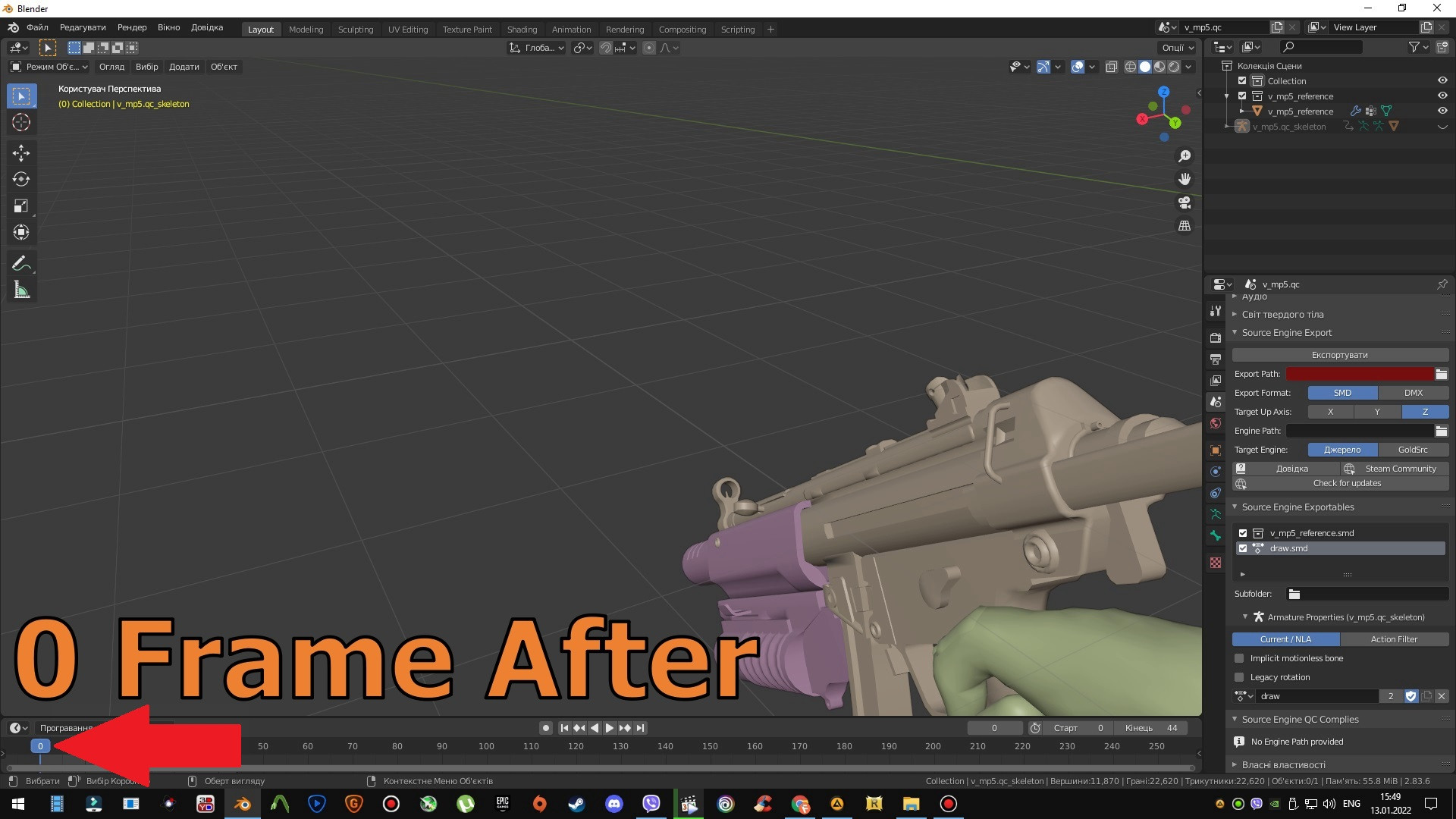Select the Rotate tool

(x=21, y=180)
